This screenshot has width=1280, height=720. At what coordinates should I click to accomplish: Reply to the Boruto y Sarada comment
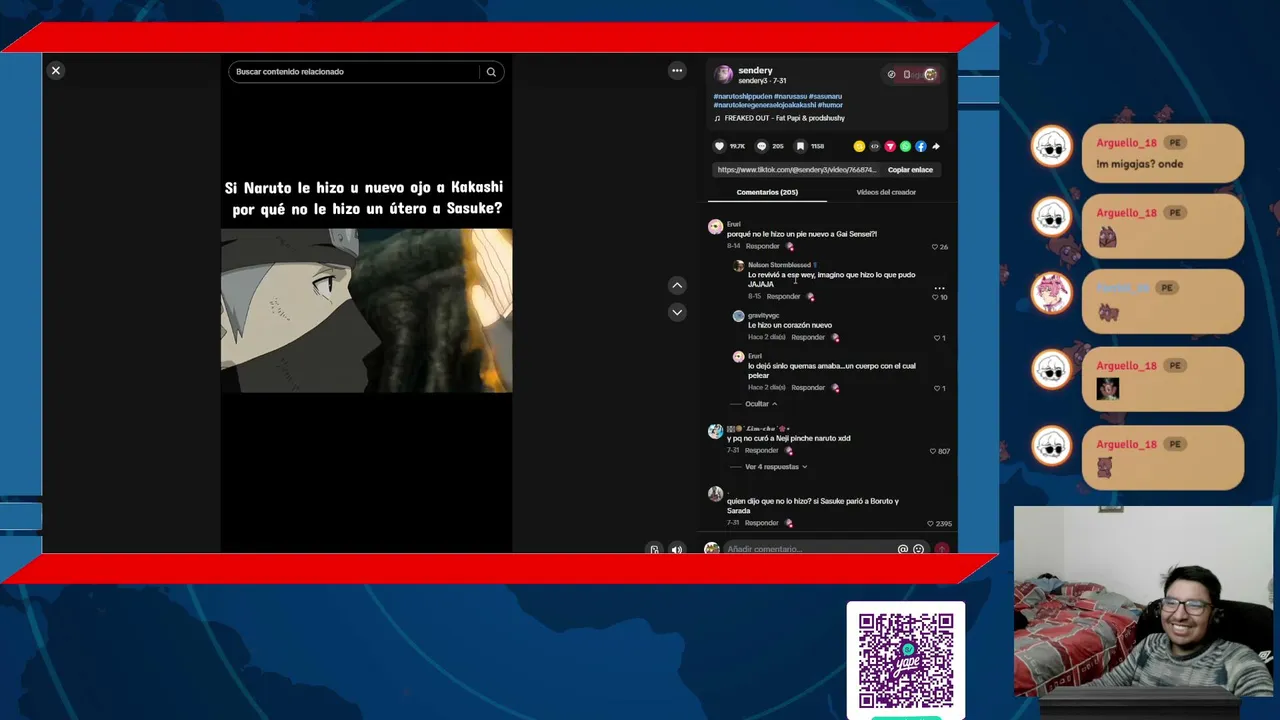pos(762,523)
